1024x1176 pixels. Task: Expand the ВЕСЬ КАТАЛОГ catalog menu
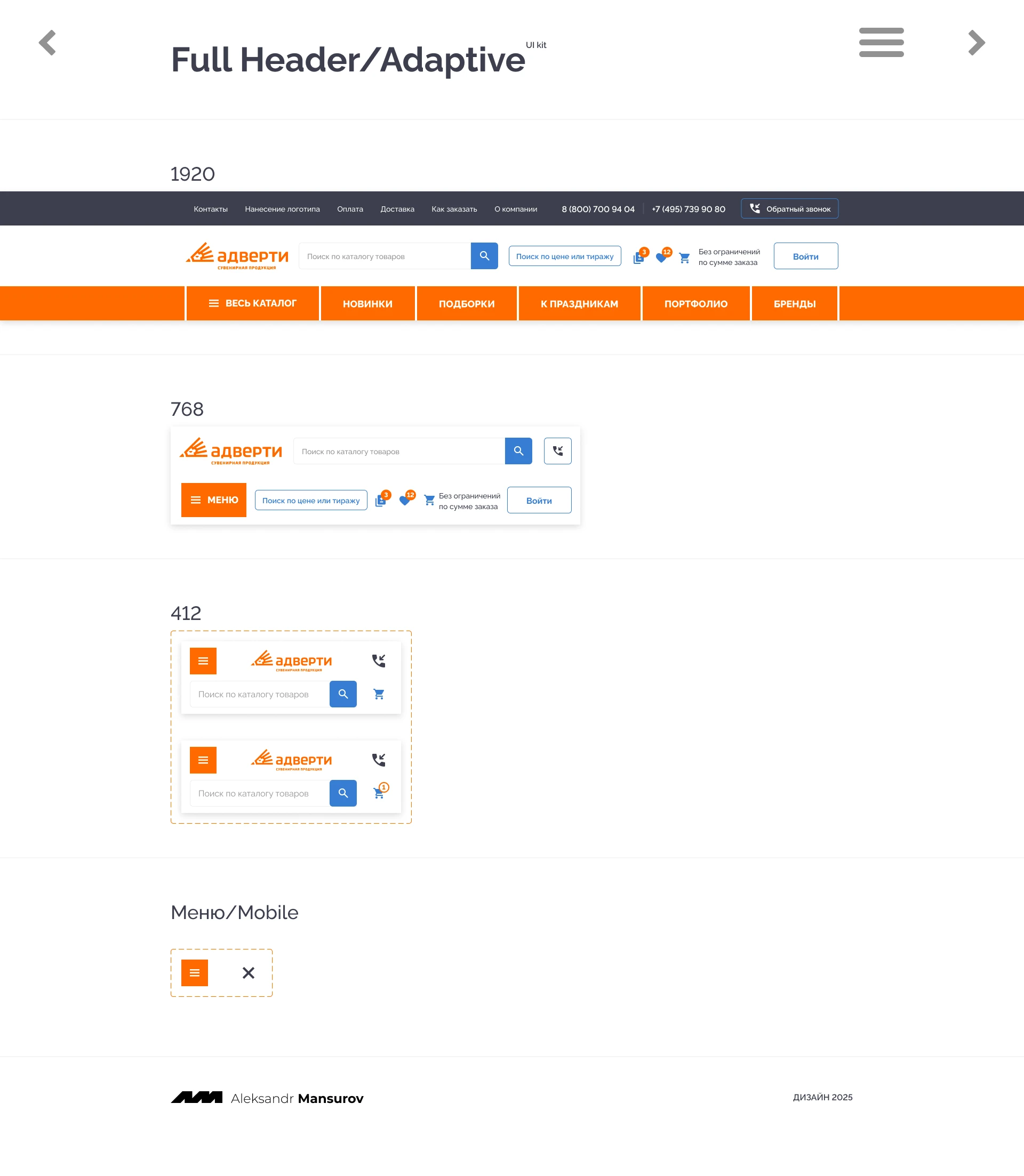(x=253, y=303)
